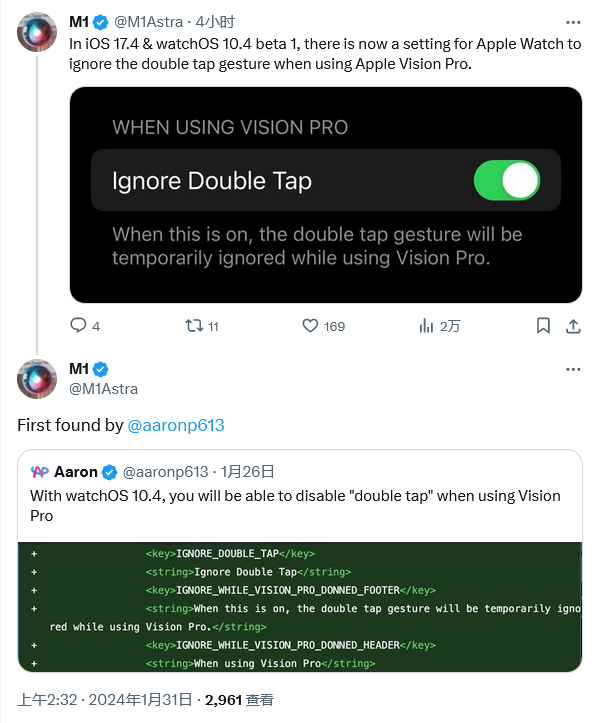Click verified badge next to Aaron
The image size is (598, 723).
[x=109, y=472]
